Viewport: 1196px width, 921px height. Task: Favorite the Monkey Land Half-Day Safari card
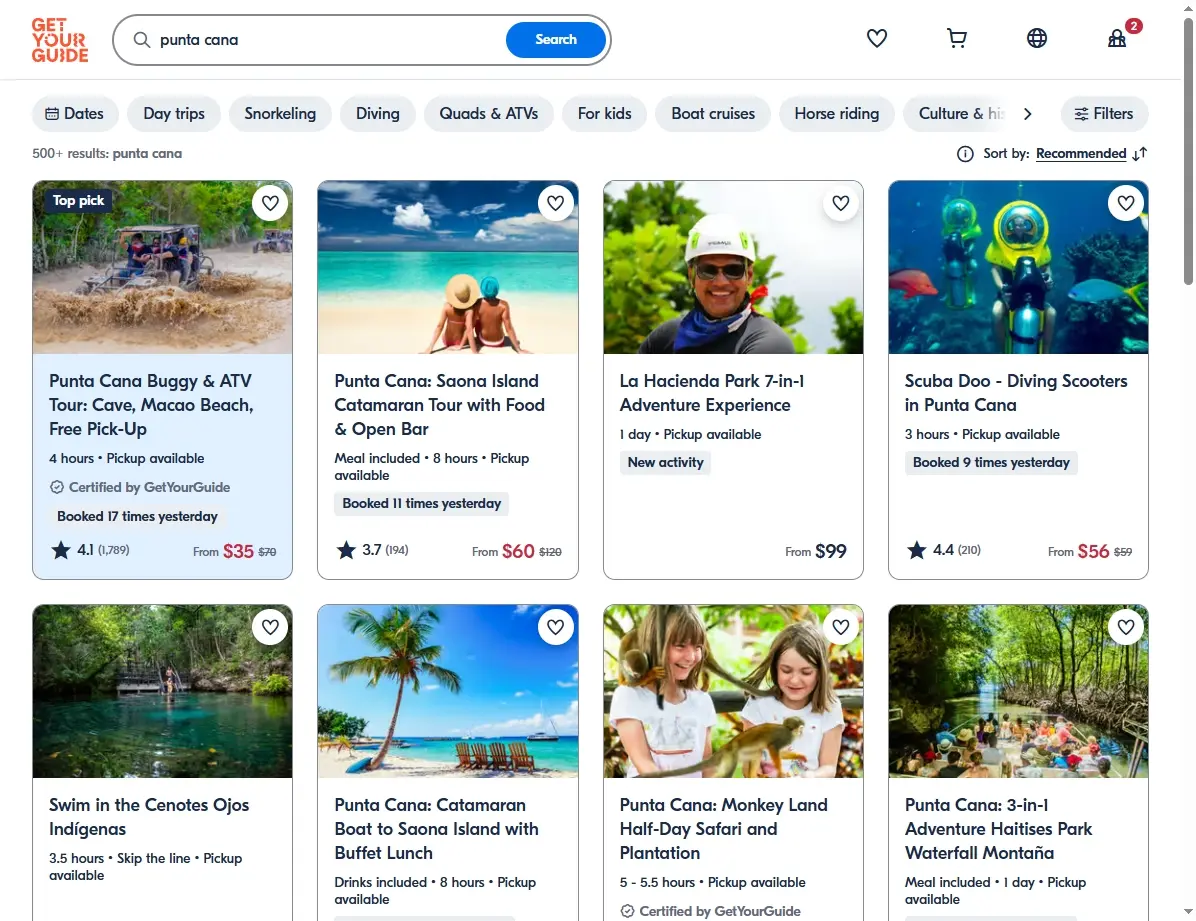click(841, 627)
